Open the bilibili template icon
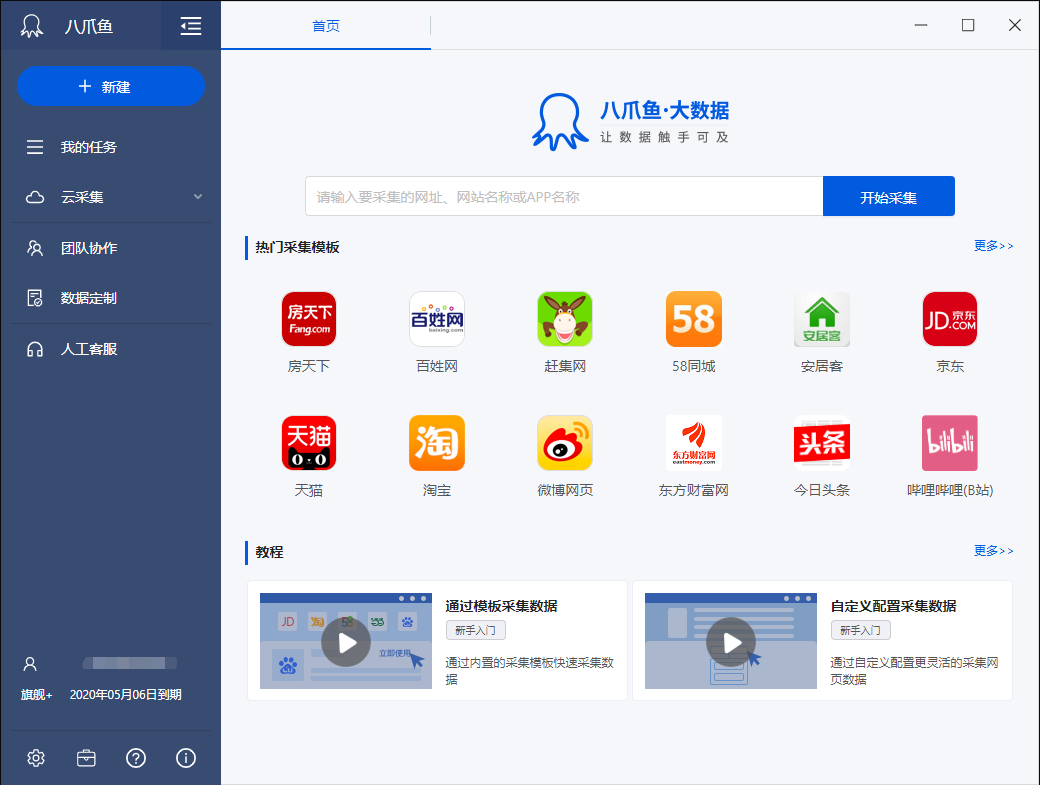This screenshot has width=1040, height=785. click(x=950, y=443)
